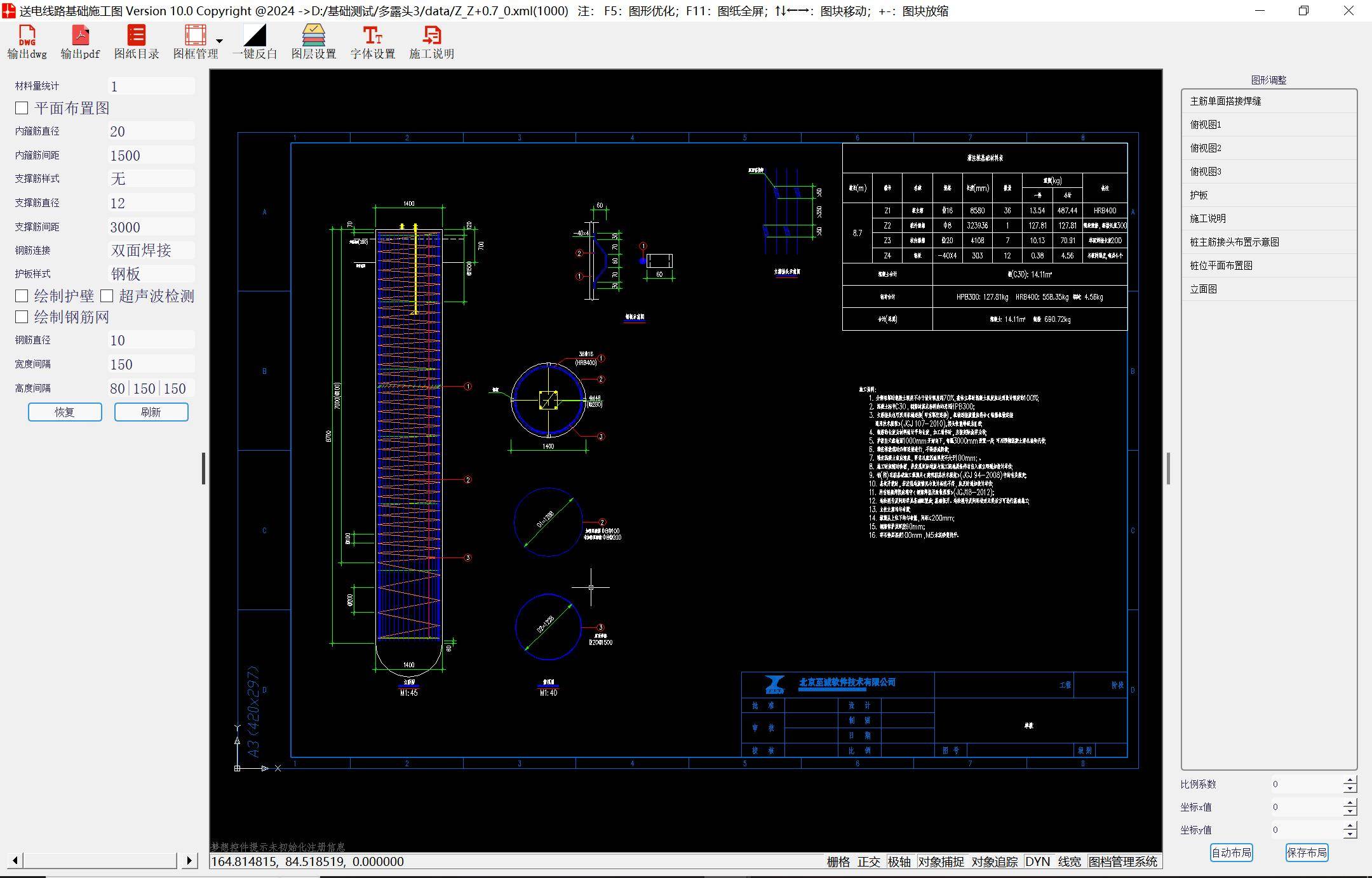1372x878 pixels.
Task: Click the 自动布局 auto layout button
Action: click(1231, 853)
